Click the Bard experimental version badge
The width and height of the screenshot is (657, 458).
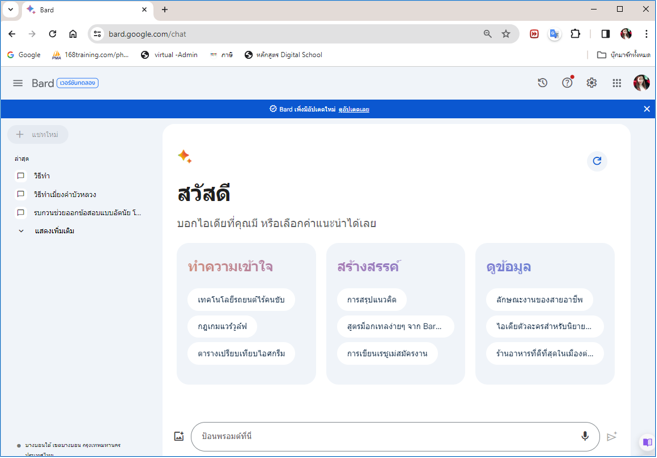(78, 83)
